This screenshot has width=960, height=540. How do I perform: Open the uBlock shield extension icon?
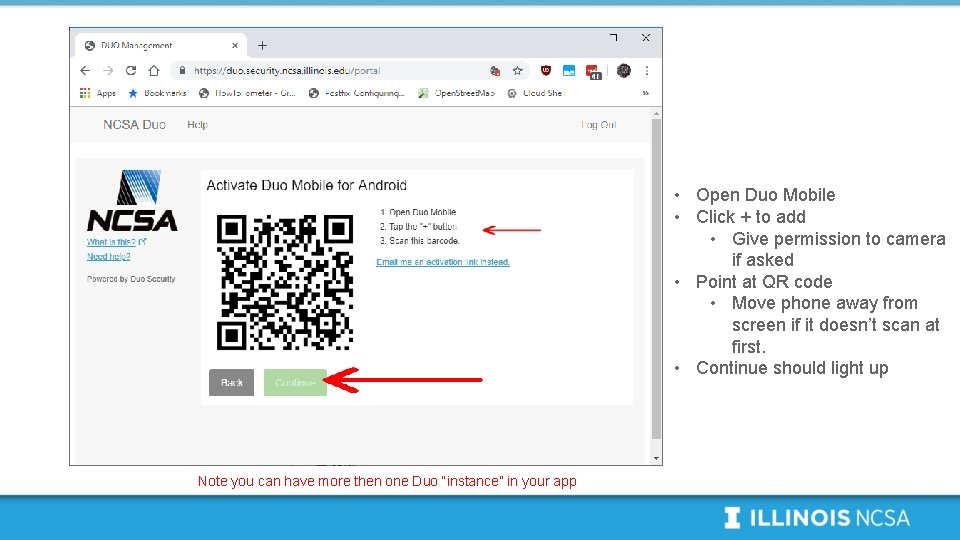[x=546, y=70]
